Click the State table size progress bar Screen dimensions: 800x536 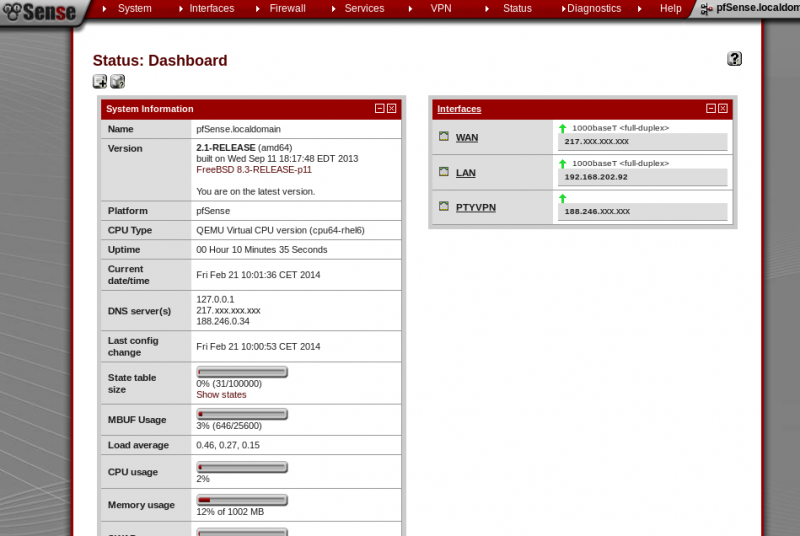(x=242, y=372)
